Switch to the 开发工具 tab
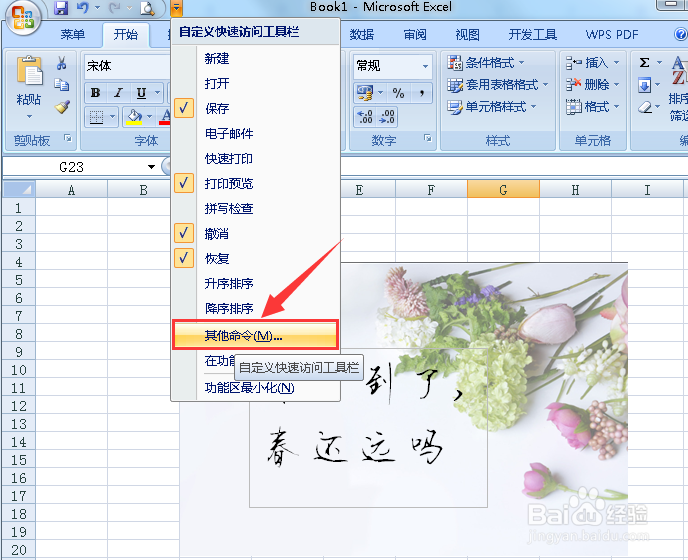Screen dimensions: 688x560 point(533,34)
